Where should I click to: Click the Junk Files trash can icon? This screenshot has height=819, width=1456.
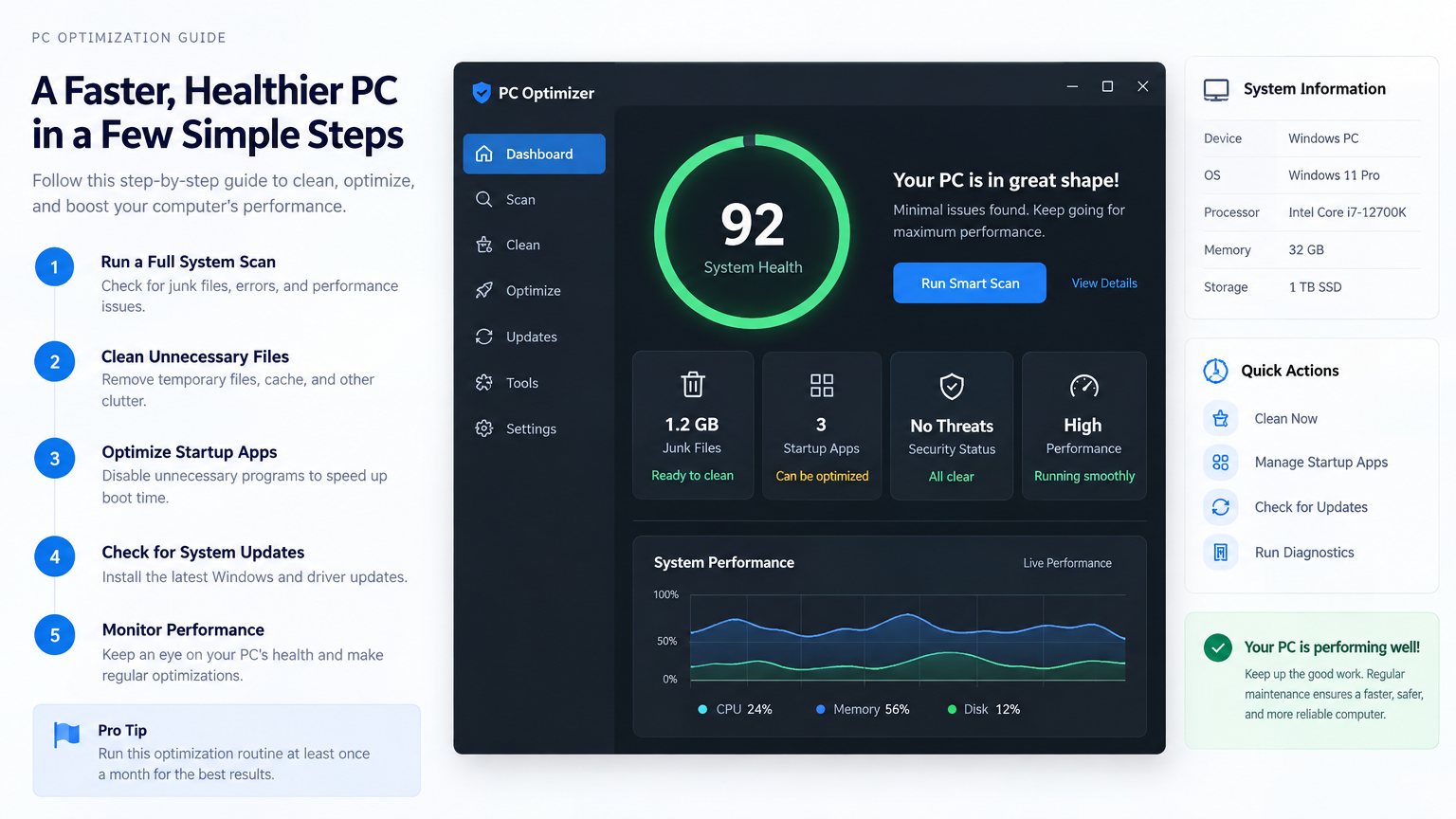pyautogui.click(x=693, y=384)
